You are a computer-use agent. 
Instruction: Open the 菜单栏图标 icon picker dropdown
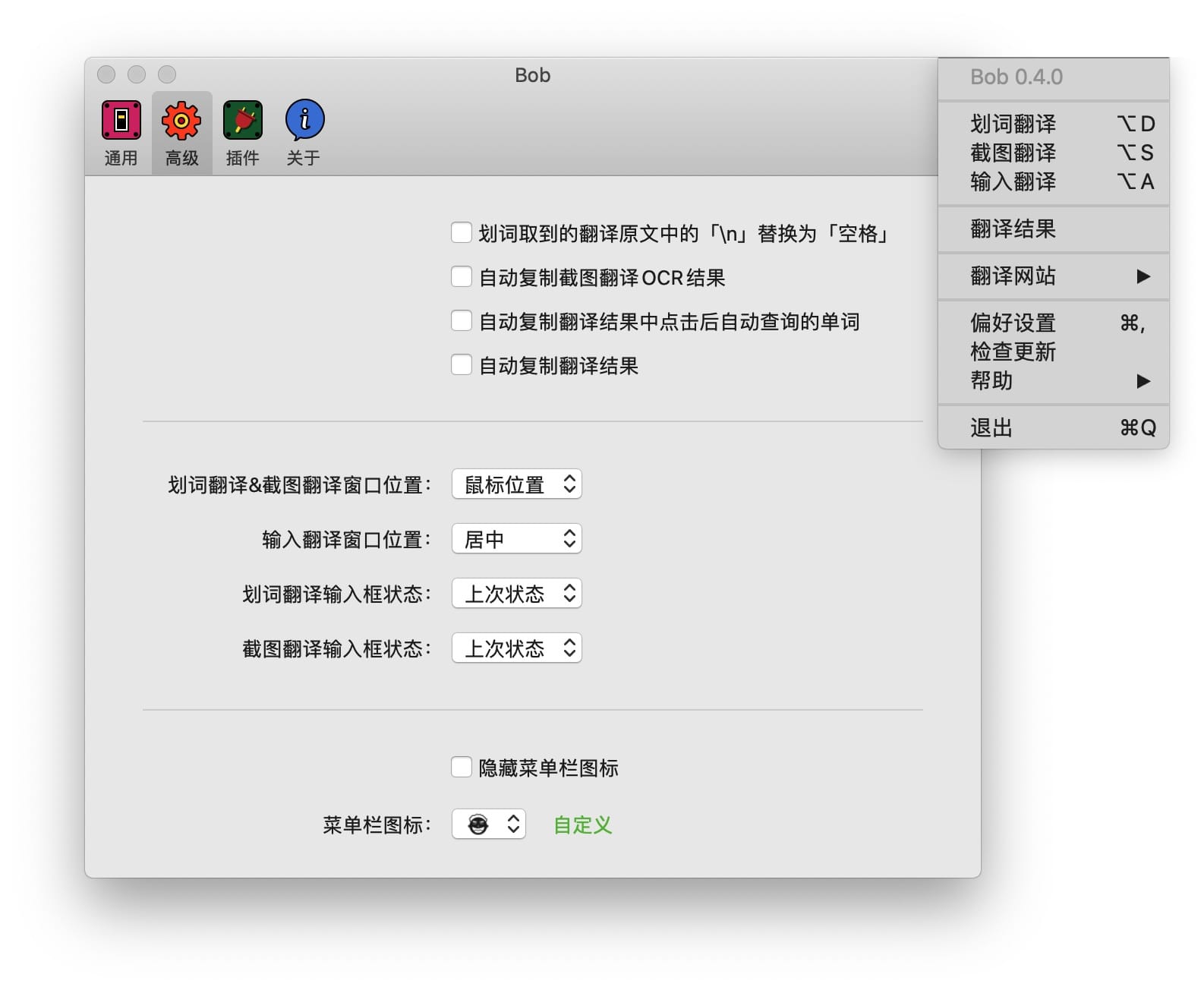coord(489,824)
